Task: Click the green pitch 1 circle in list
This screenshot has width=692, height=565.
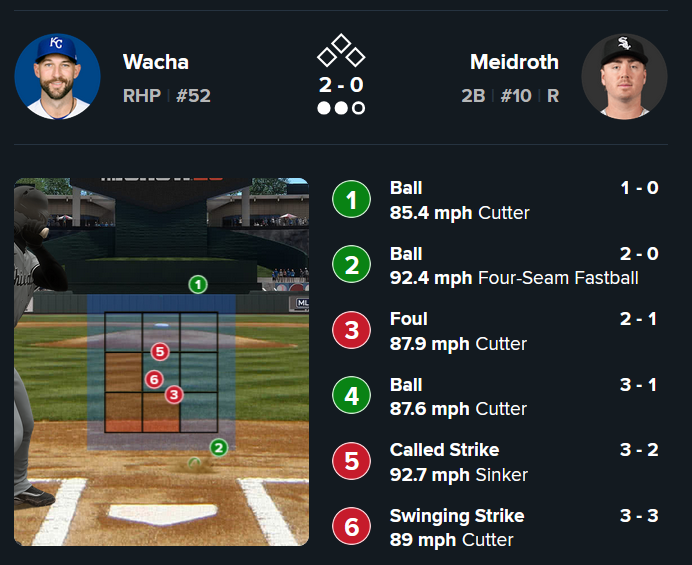Action: (351, 200)
